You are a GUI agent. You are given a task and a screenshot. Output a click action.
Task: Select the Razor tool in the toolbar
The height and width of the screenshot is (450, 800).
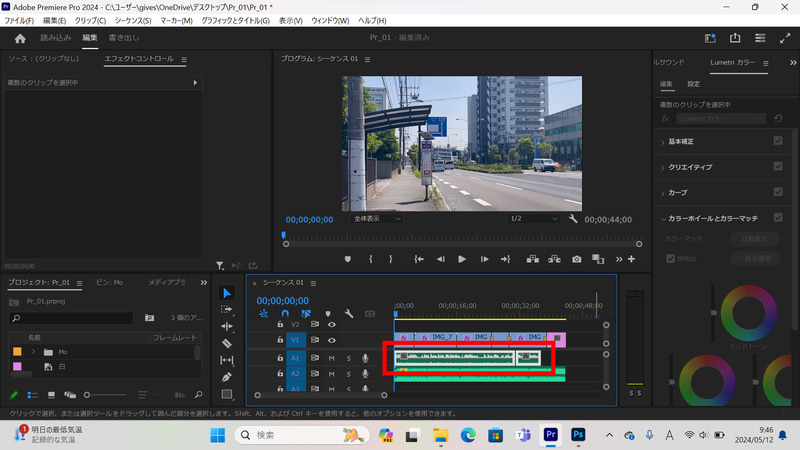click(227, 343)
